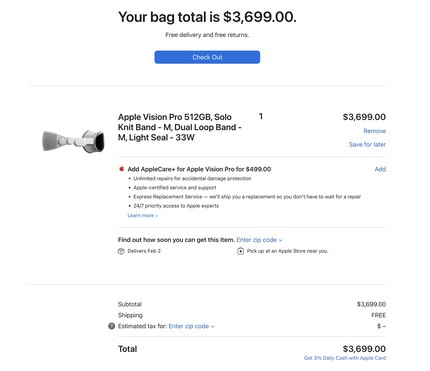Remove Apple Vision Pro from bag
The width and height of the screenshot is (430, 371).
coord(374,131)
